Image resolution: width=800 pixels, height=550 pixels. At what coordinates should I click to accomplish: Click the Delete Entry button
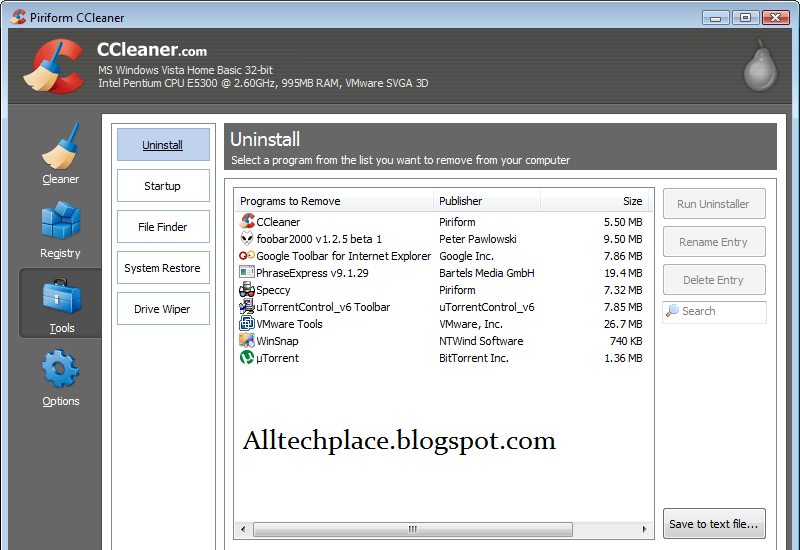(x=714, y=279)
